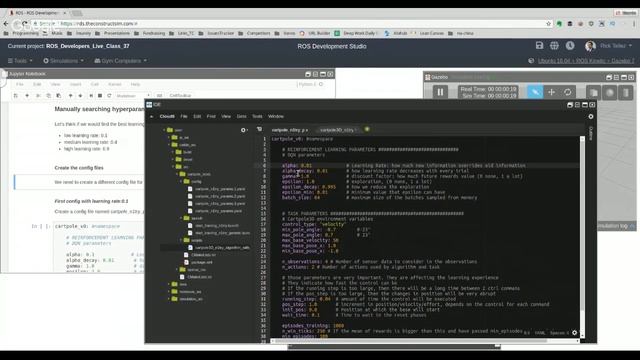Open the Rick Tellez user menu
Screen dimensions: 640x360
coord(608,46)
